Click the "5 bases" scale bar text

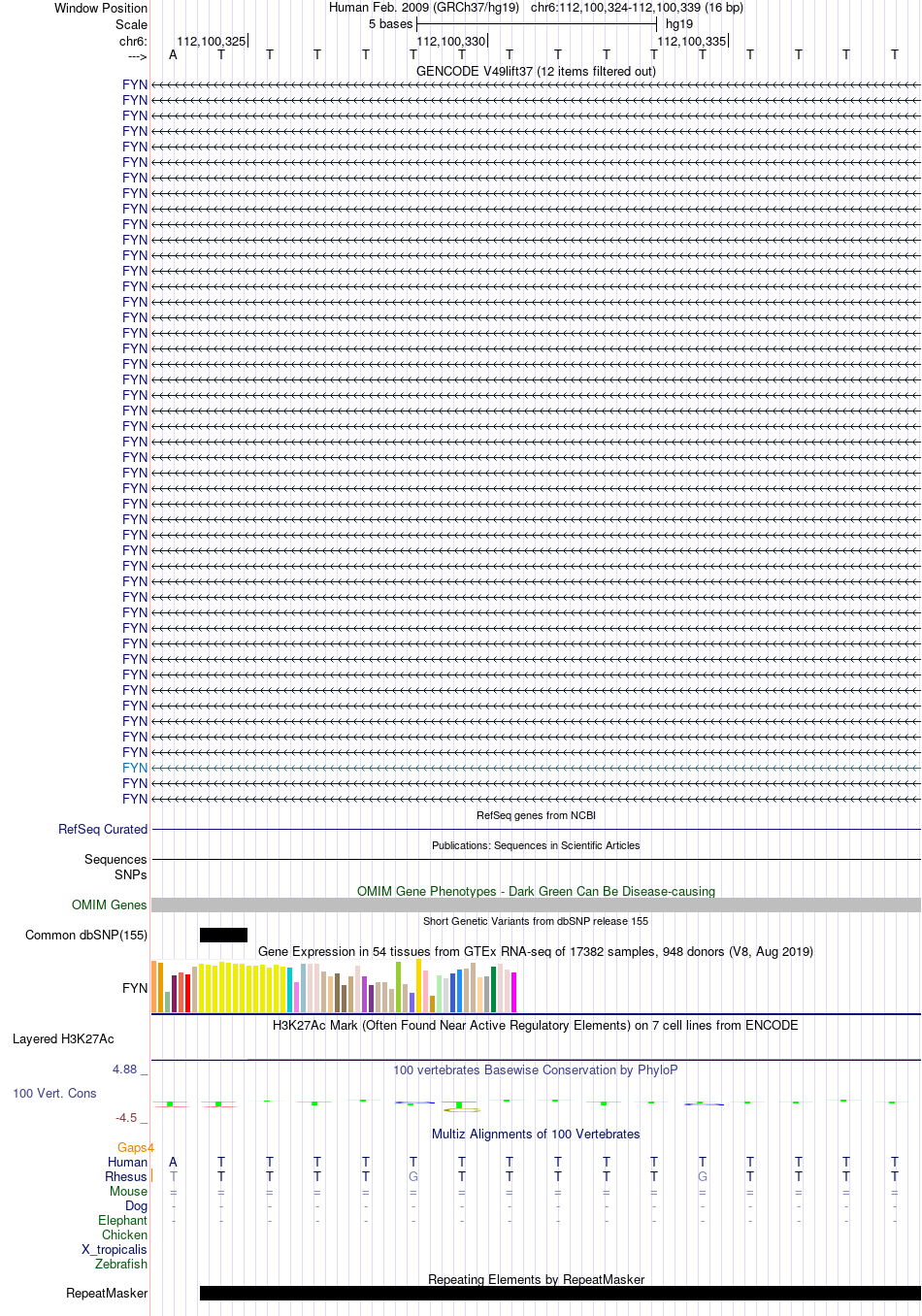(390, 23)
